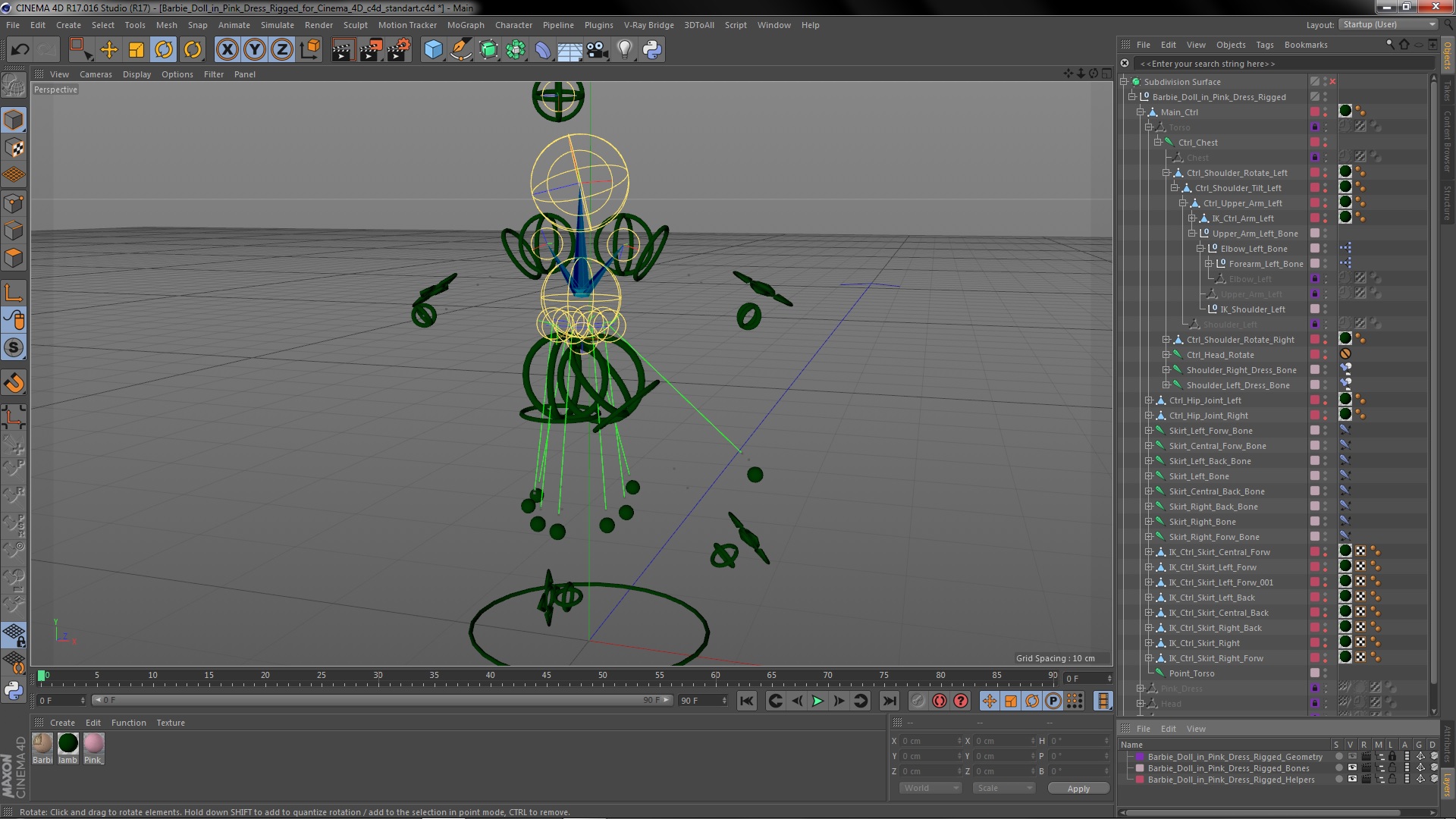Click the Undo arrow icon

20,50
